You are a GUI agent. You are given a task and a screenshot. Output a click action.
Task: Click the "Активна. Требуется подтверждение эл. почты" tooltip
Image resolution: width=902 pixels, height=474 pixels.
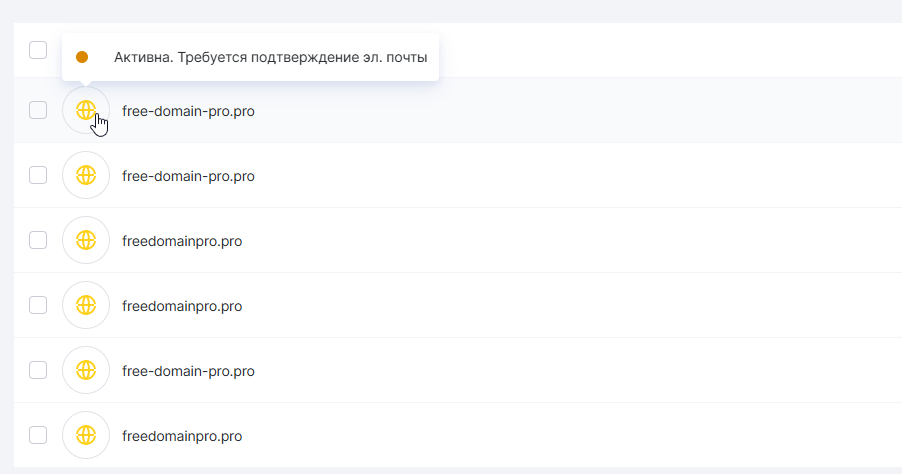[x=270, y=58]
